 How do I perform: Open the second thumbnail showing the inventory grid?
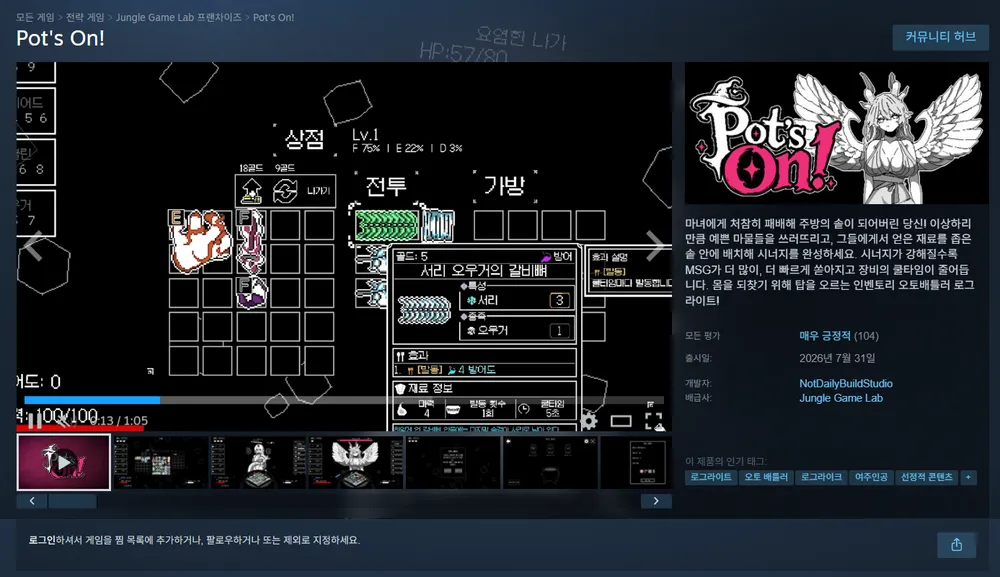pos(161,462)
